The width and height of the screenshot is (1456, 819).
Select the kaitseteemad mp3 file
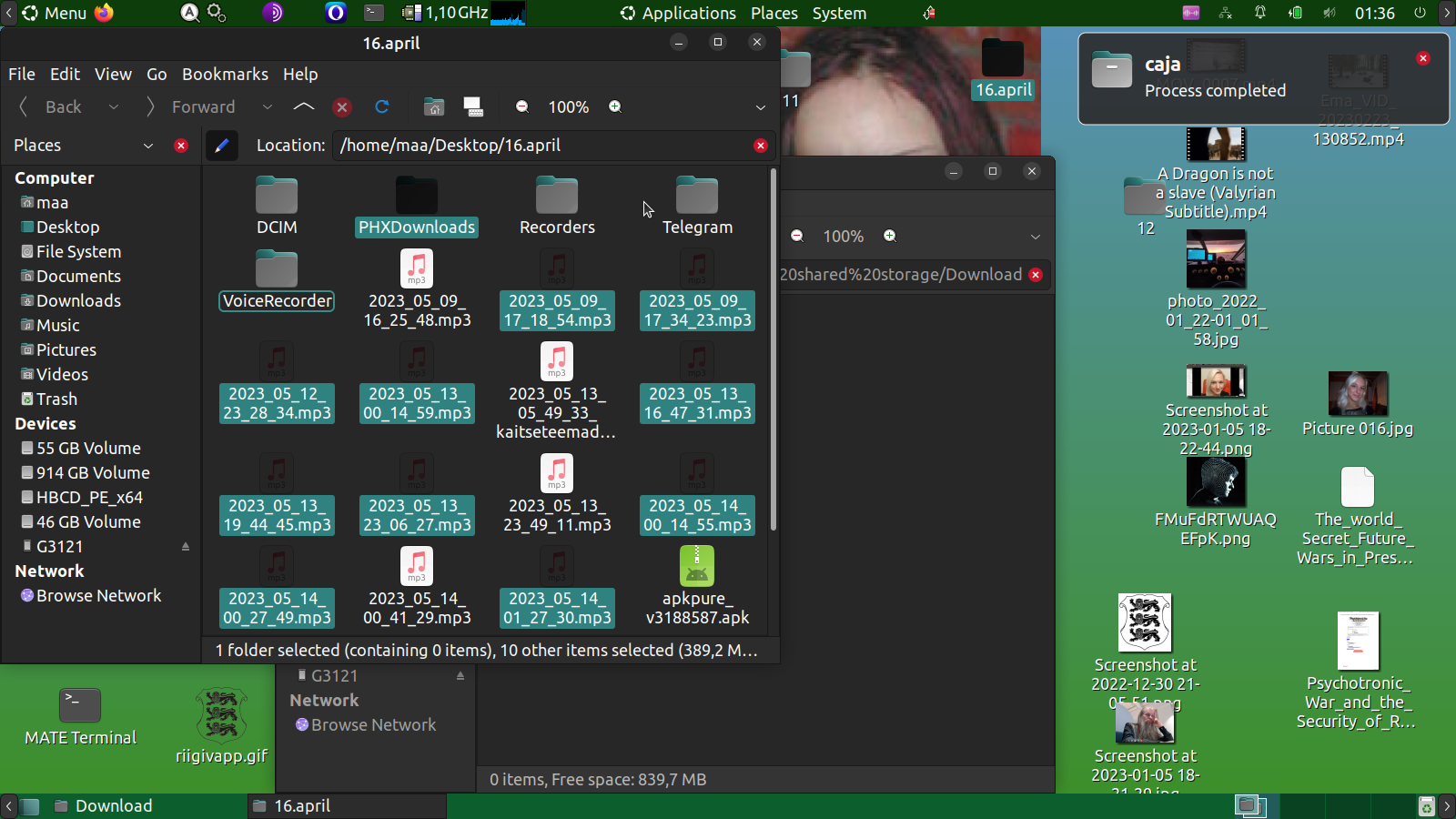pyautogui.click(x=557, y=391)
